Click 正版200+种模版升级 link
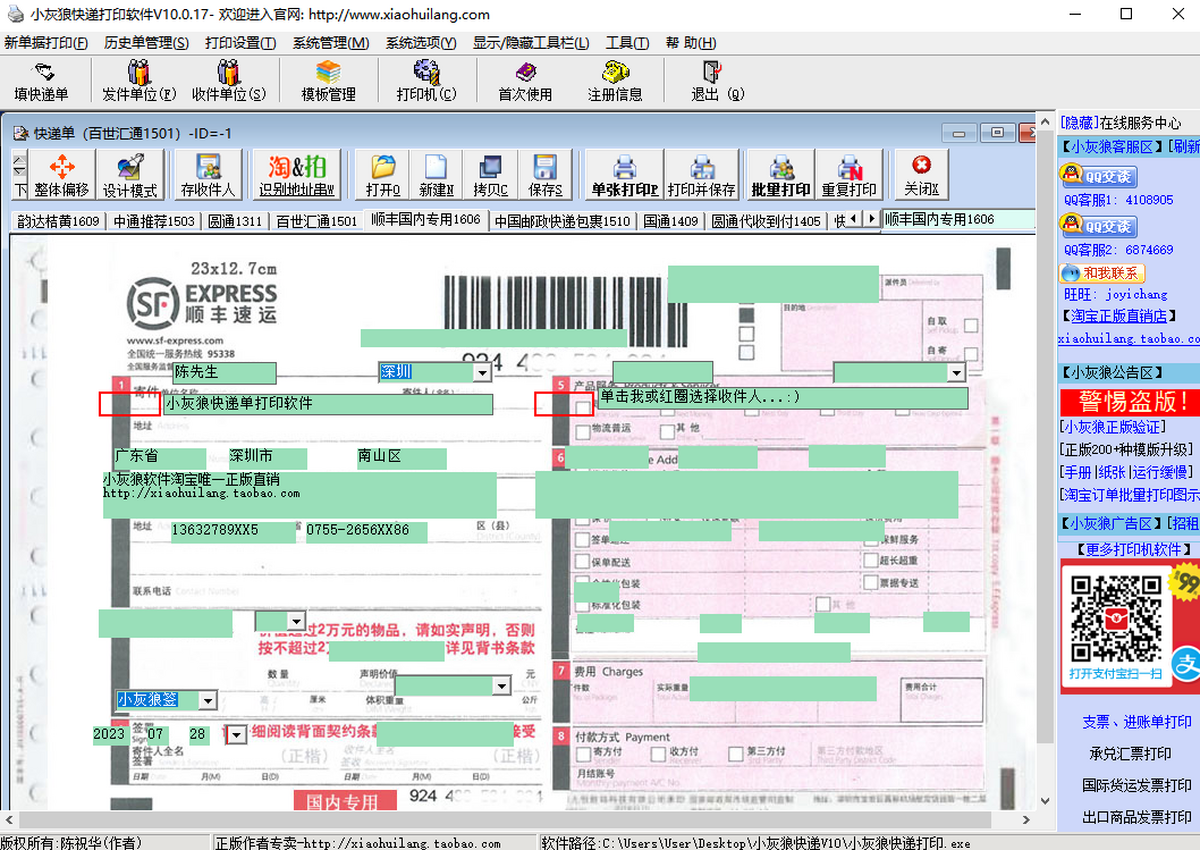Image resolution: width=1200 pixels, height=850 pixels. (1126, 449)
